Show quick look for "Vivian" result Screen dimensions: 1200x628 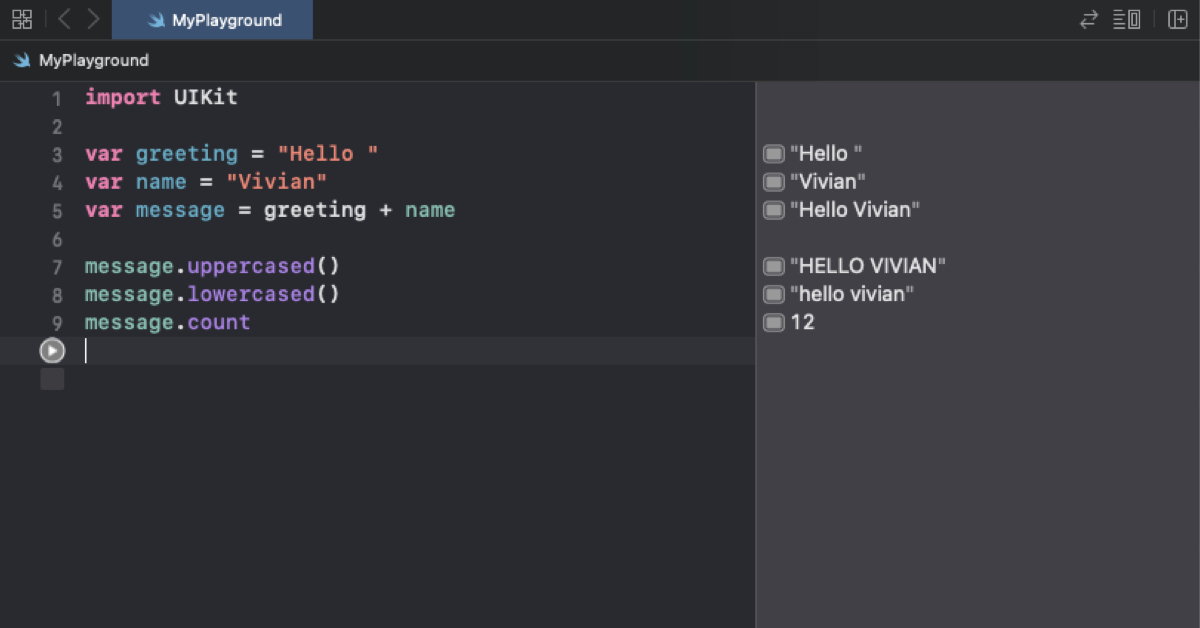(774, 182)
